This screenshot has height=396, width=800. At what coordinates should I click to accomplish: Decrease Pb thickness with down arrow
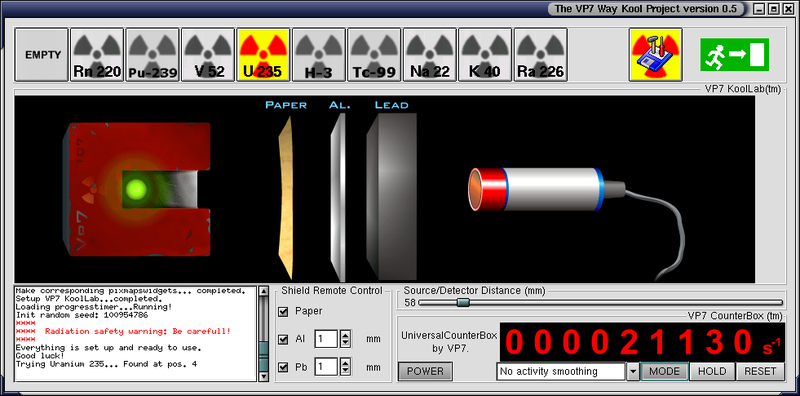tap(345, 371)
